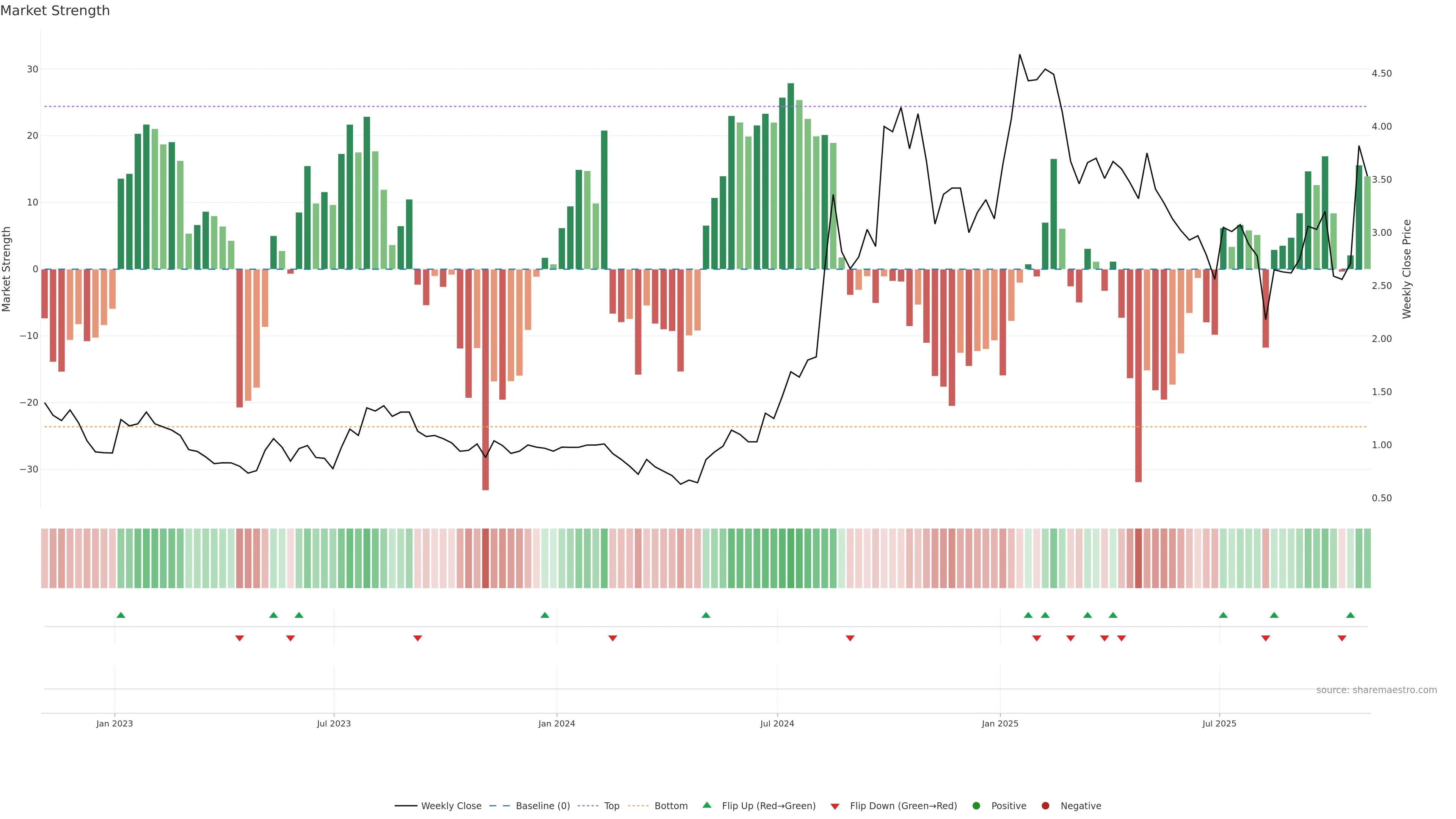Viewport: 1456px width, 819px height.
Task: Click the red flip-down marker after Jan 2024
Action: pyautogui.click(x=613, y=638)
